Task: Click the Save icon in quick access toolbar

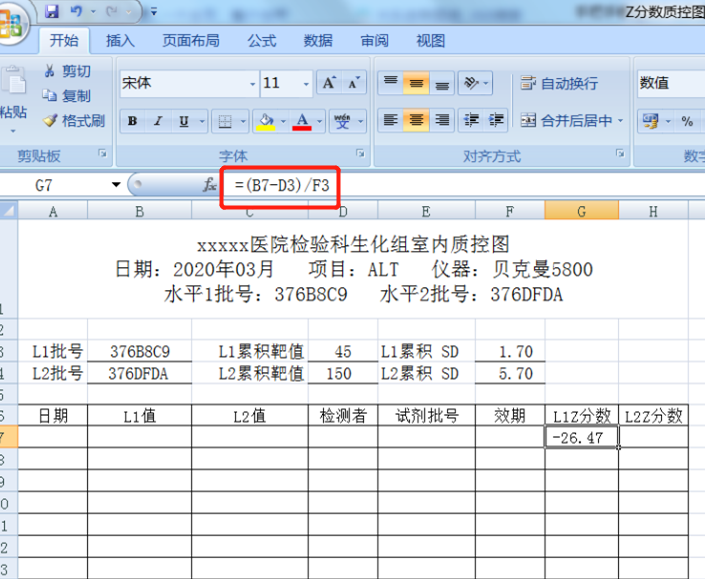Action: click(52, 12)
